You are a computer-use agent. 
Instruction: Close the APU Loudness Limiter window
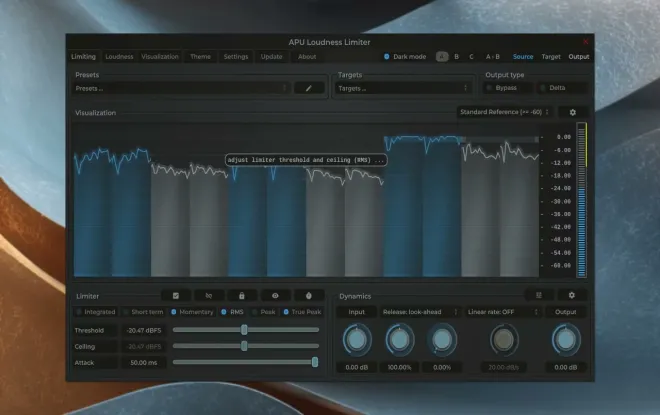[x=585, y=42]
